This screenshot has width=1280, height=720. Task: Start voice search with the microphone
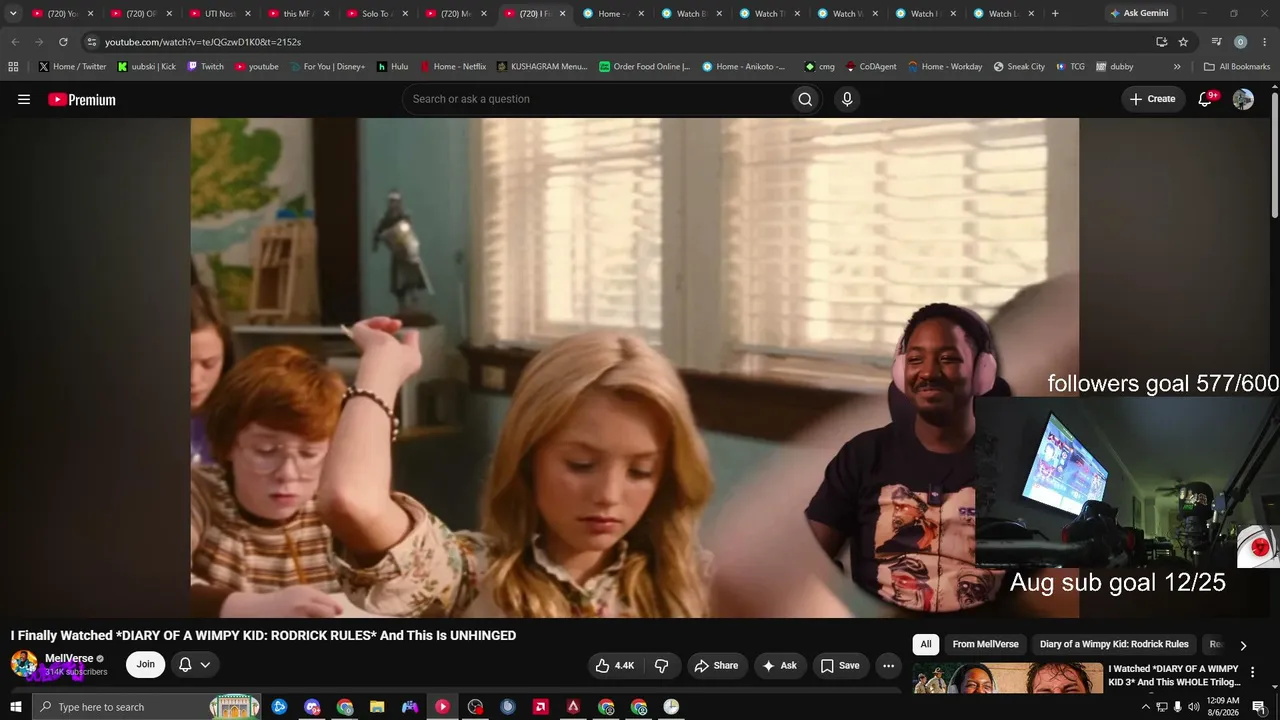[847, 99]
